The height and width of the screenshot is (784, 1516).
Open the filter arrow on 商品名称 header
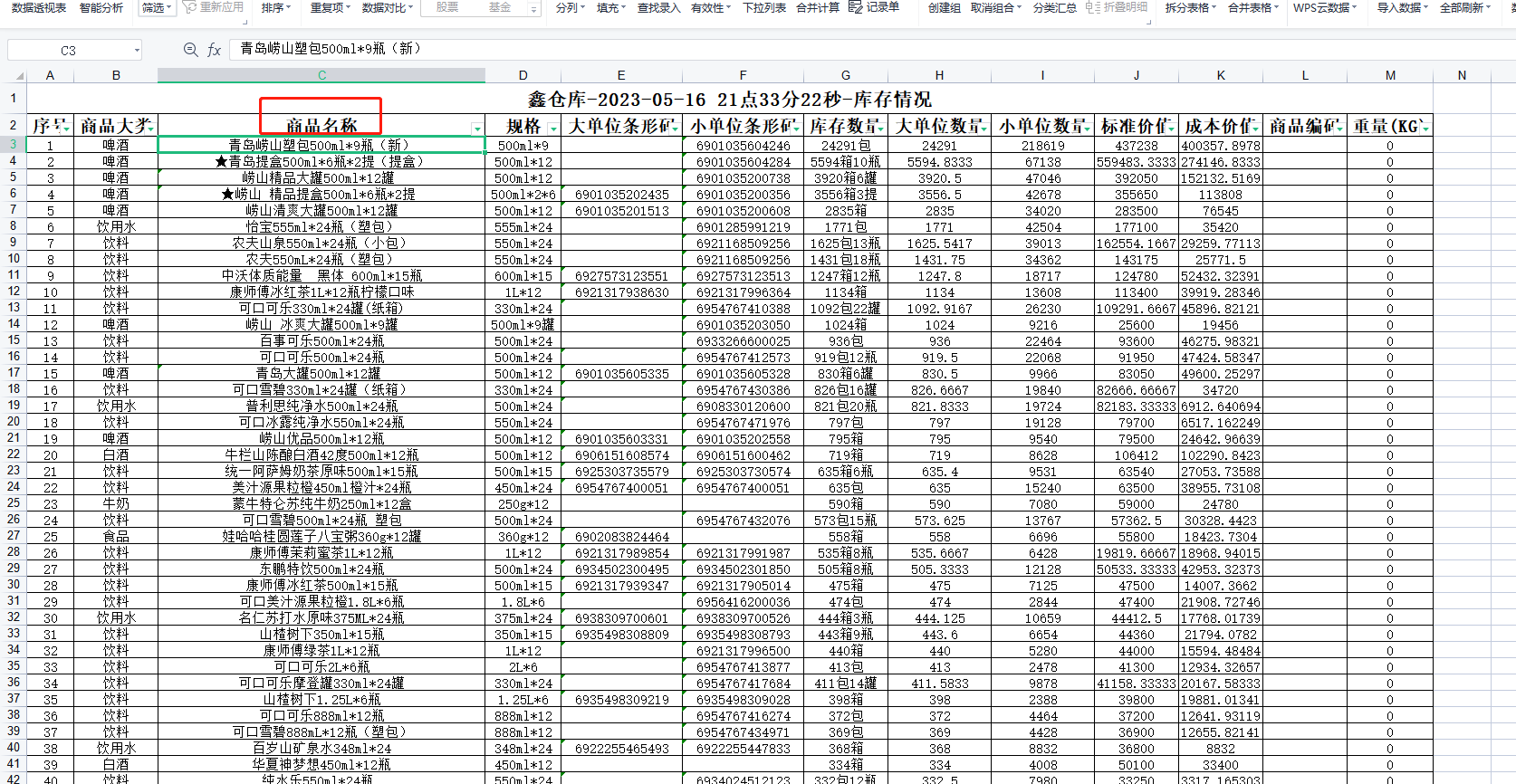point(477,129)
